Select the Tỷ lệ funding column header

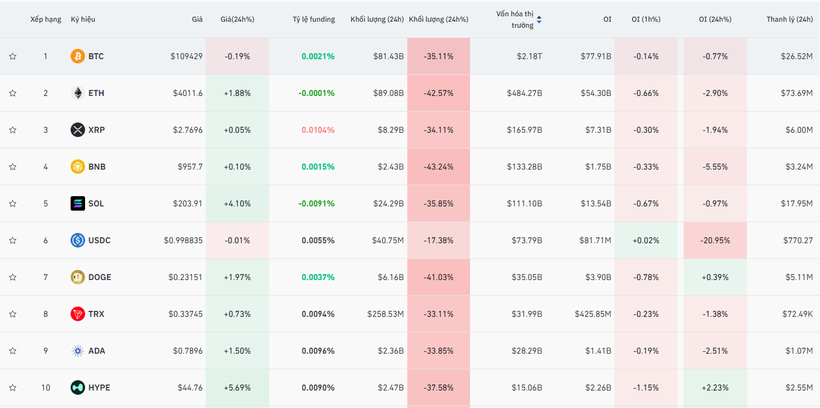coord(313,19)
